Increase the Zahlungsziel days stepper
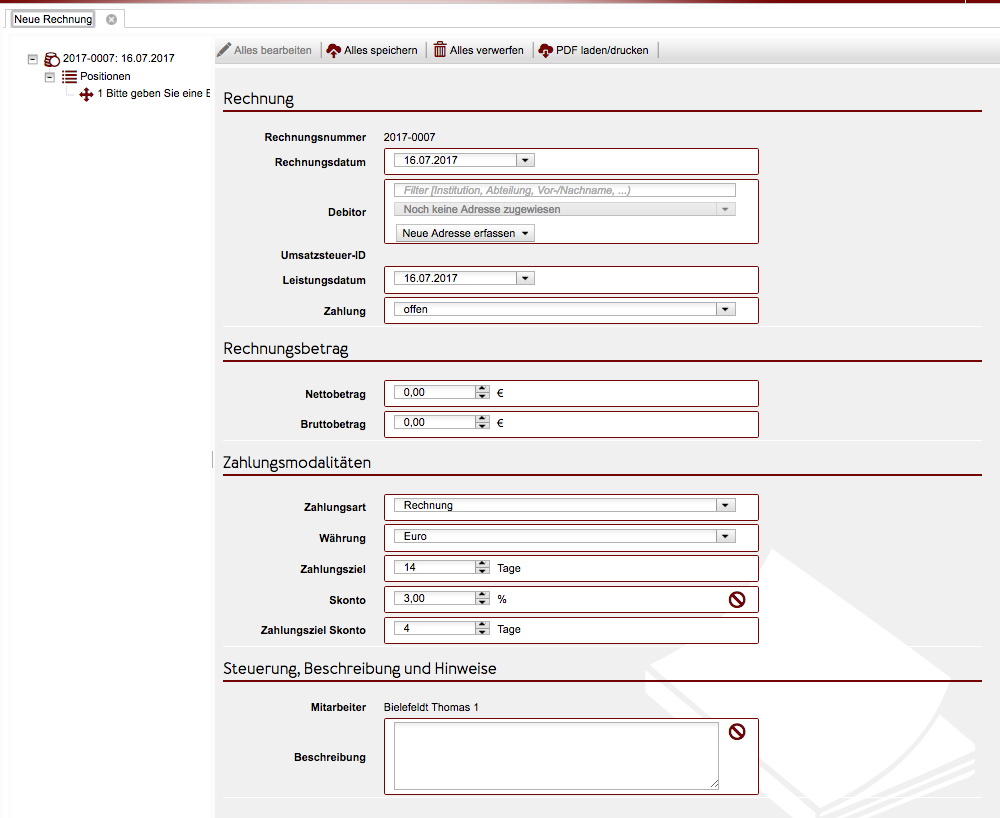This screenshot has height=818, width=1000. point(483,564)
